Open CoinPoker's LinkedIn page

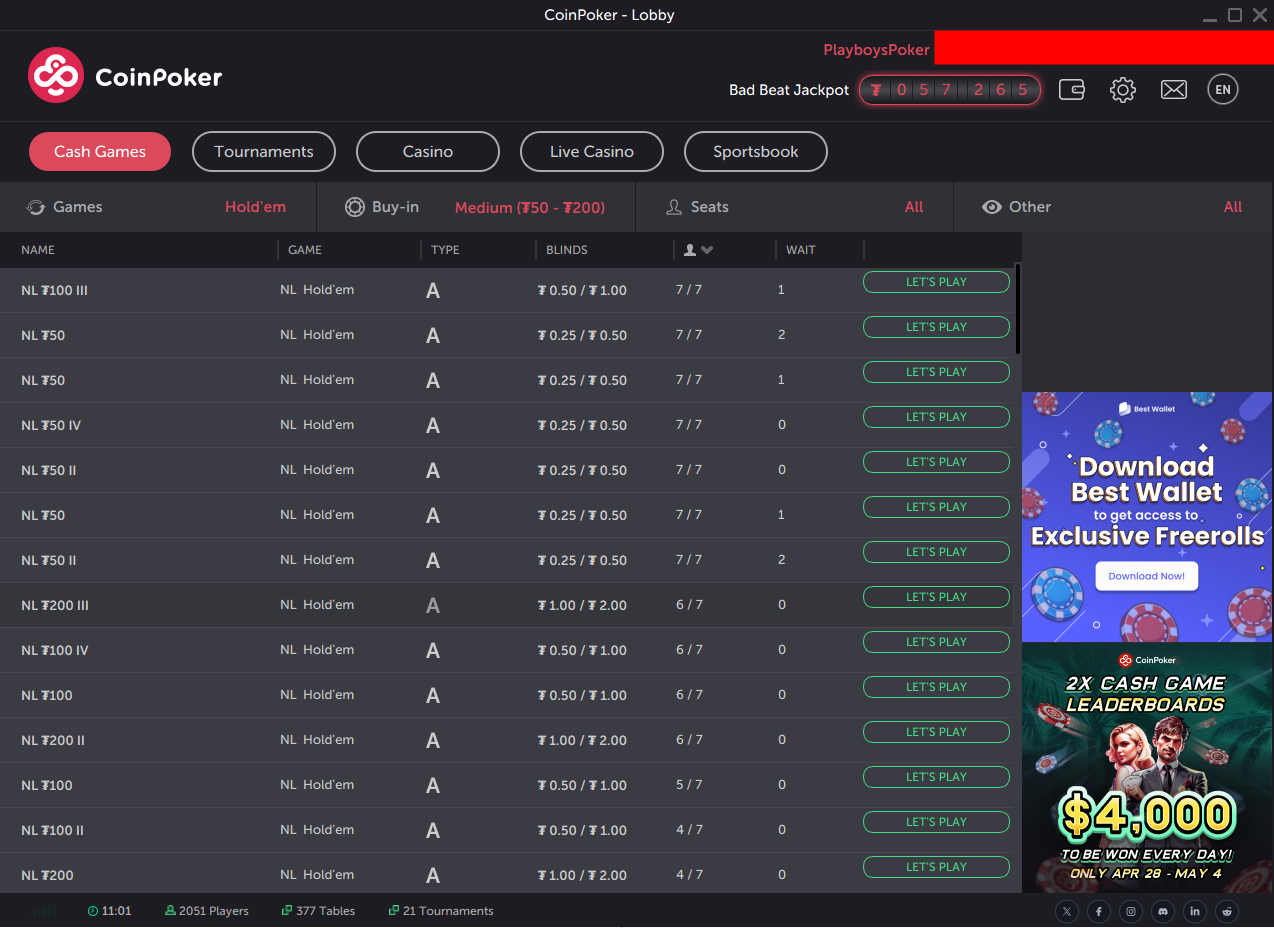click(x=1195, y=911)
